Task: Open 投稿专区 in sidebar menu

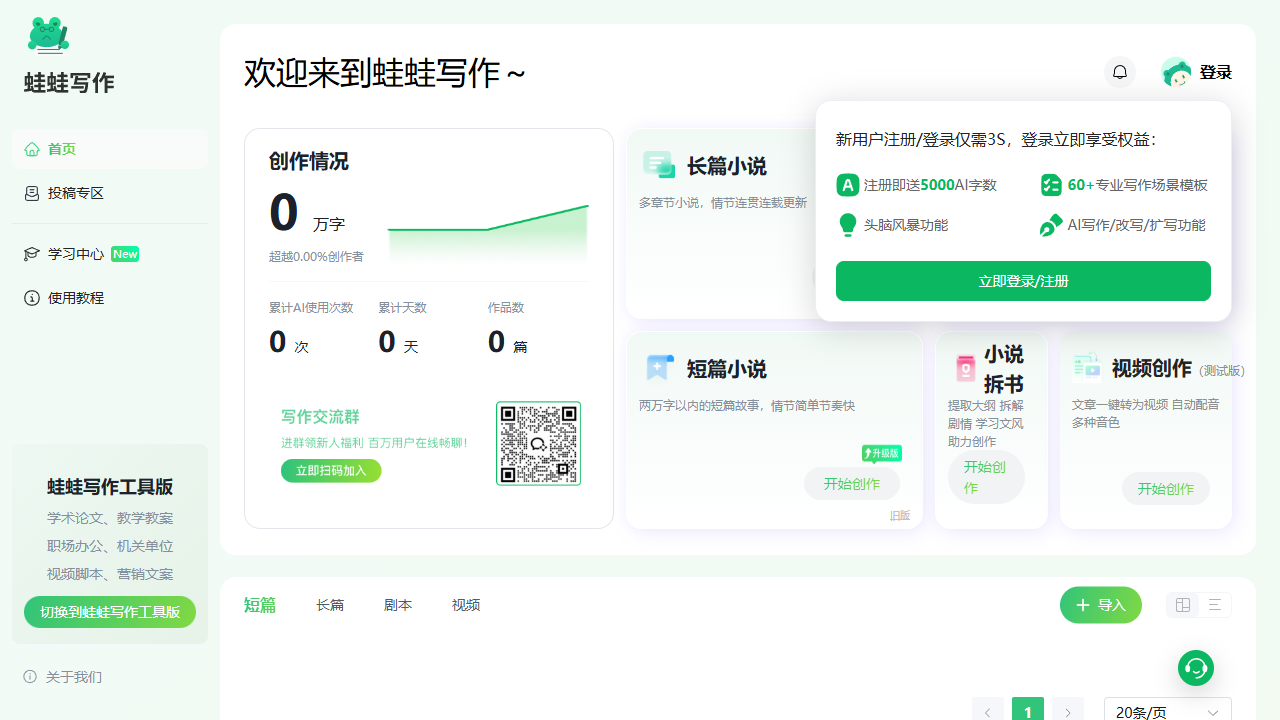Action: [x=76, y=193]
